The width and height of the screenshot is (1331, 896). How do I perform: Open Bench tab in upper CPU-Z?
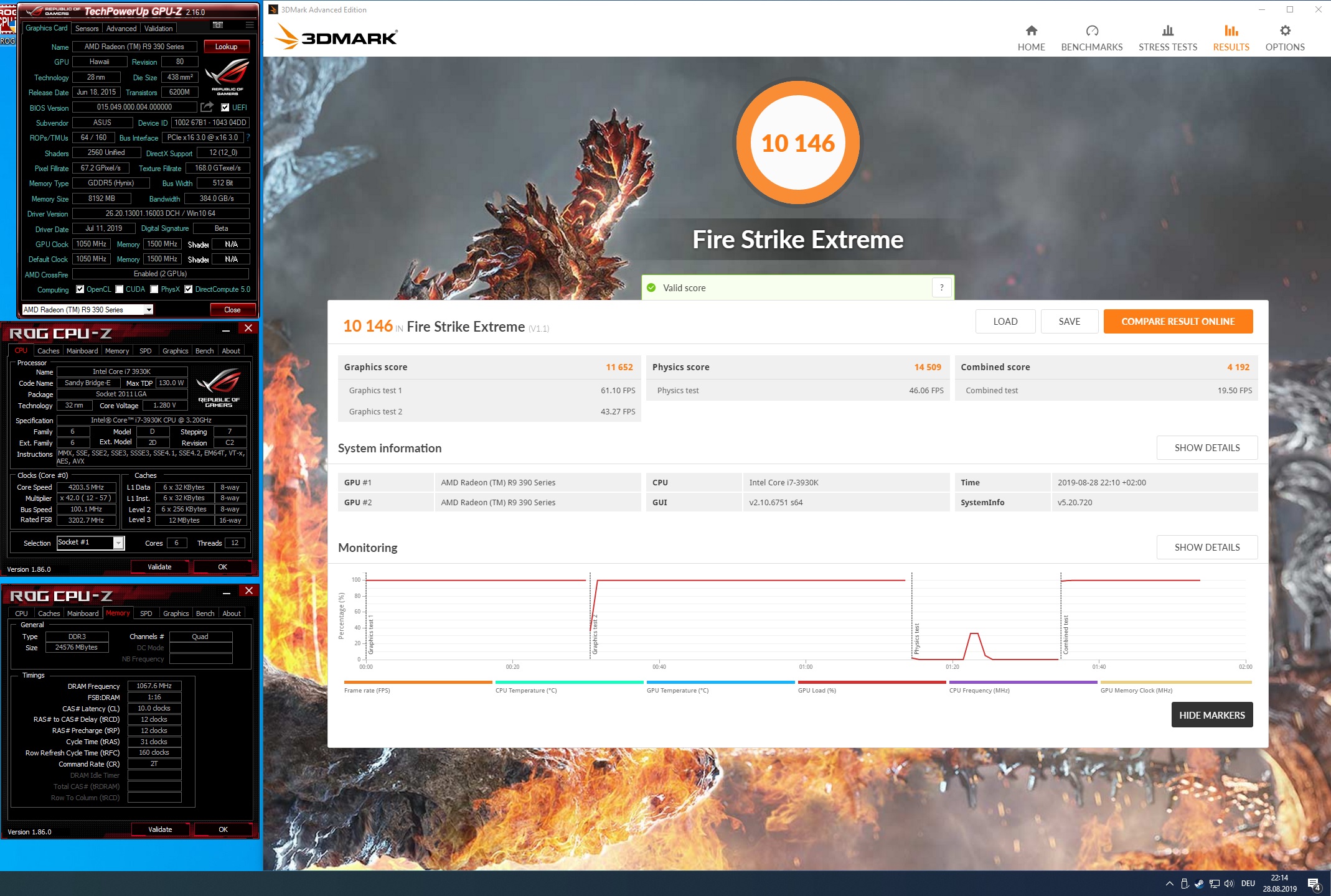point(204,351)
